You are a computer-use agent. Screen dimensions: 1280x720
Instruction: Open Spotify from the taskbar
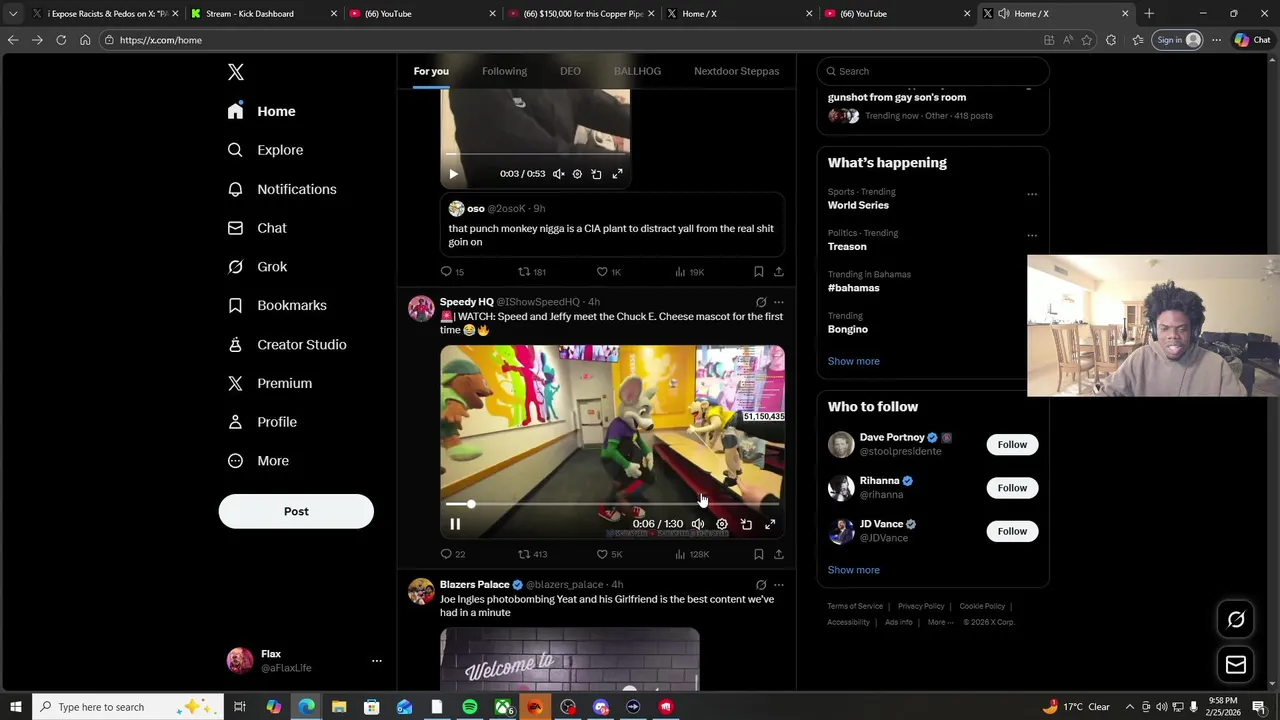[470, 707]
